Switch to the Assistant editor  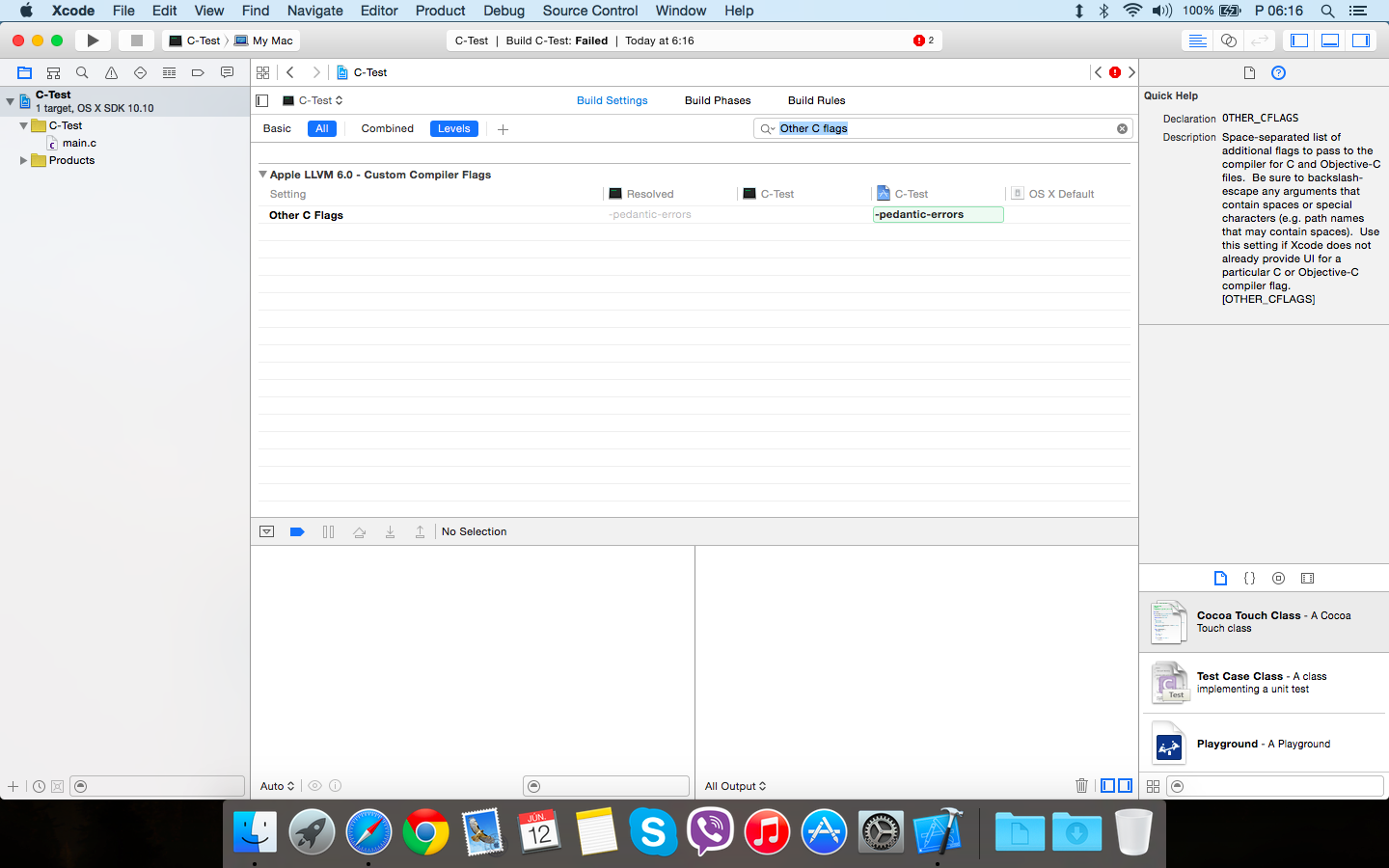coord(1228,41)
